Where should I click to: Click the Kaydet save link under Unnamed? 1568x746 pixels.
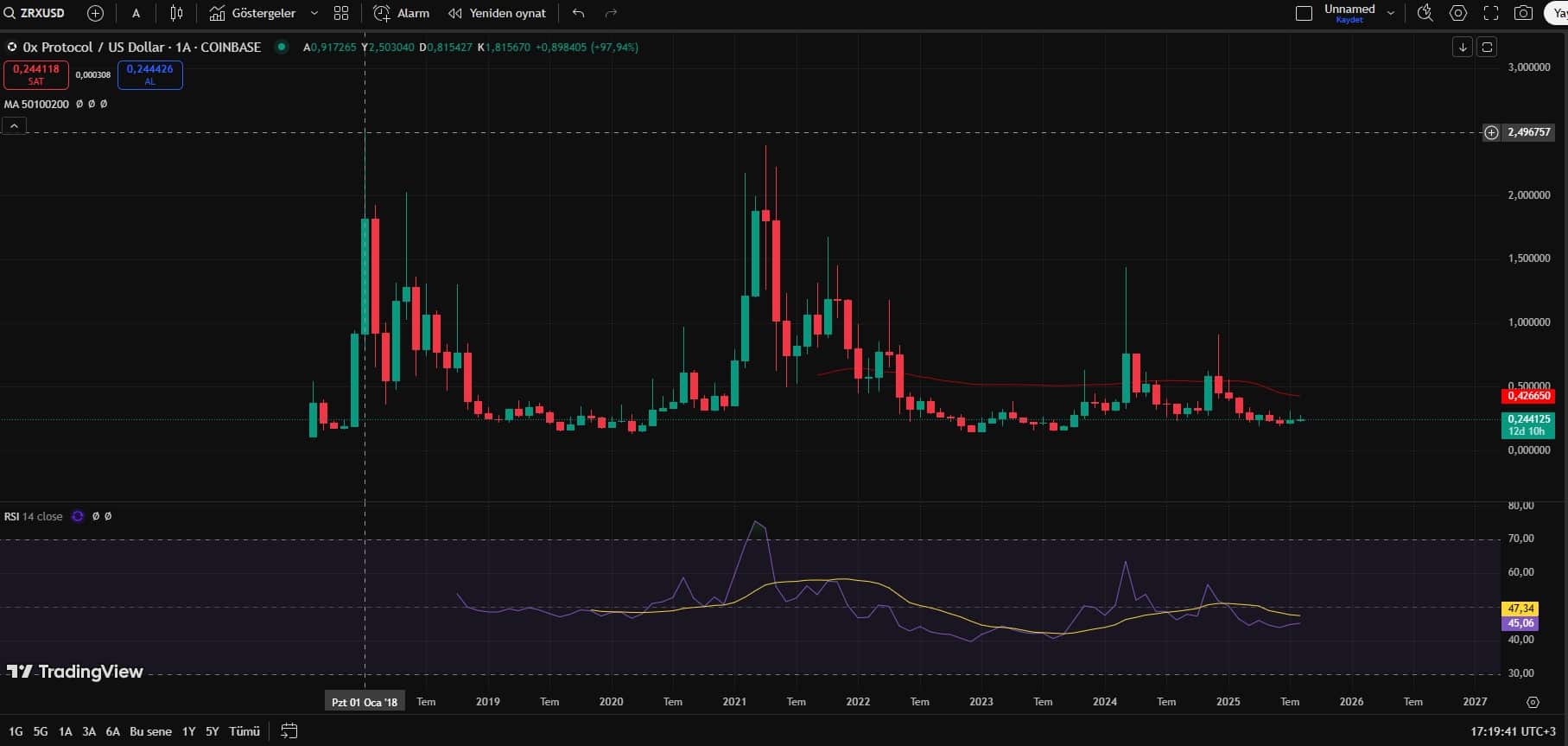pyautogui.click(x=1349, y=20)
